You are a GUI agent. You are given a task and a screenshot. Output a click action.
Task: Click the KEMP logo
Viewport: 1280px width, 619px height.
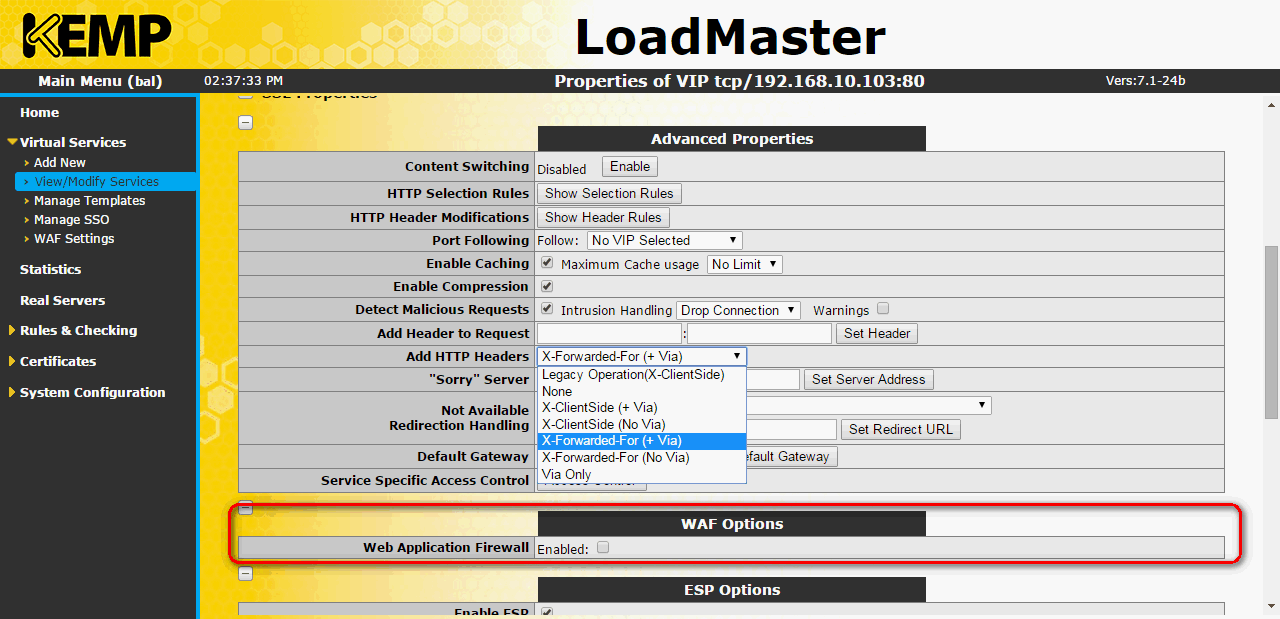[96, 35]
